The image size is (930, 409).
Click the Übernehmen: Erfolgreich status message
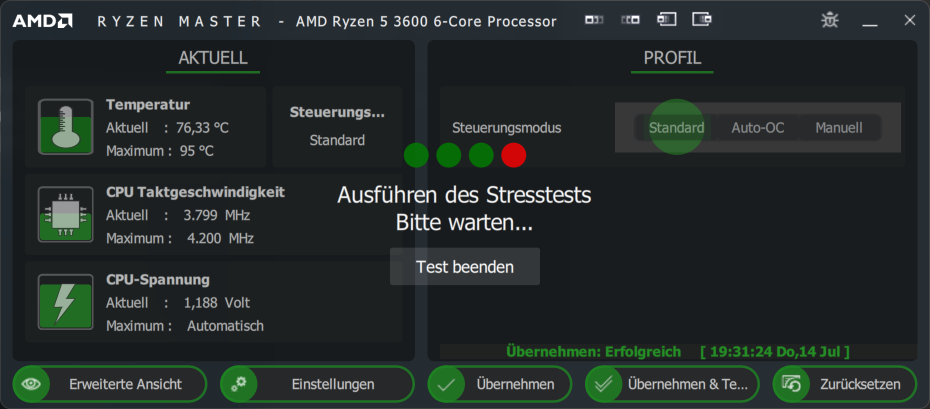[594, 352]
